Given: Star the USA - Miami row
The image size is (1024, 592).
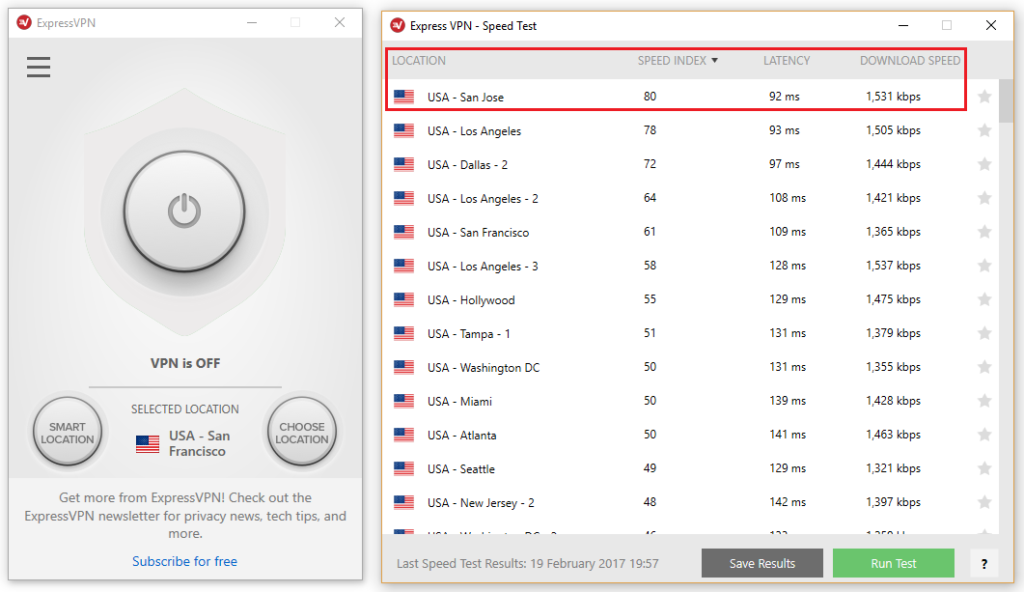Looking at the screenshot, I should pyautogui.click(x=984, y=401).
